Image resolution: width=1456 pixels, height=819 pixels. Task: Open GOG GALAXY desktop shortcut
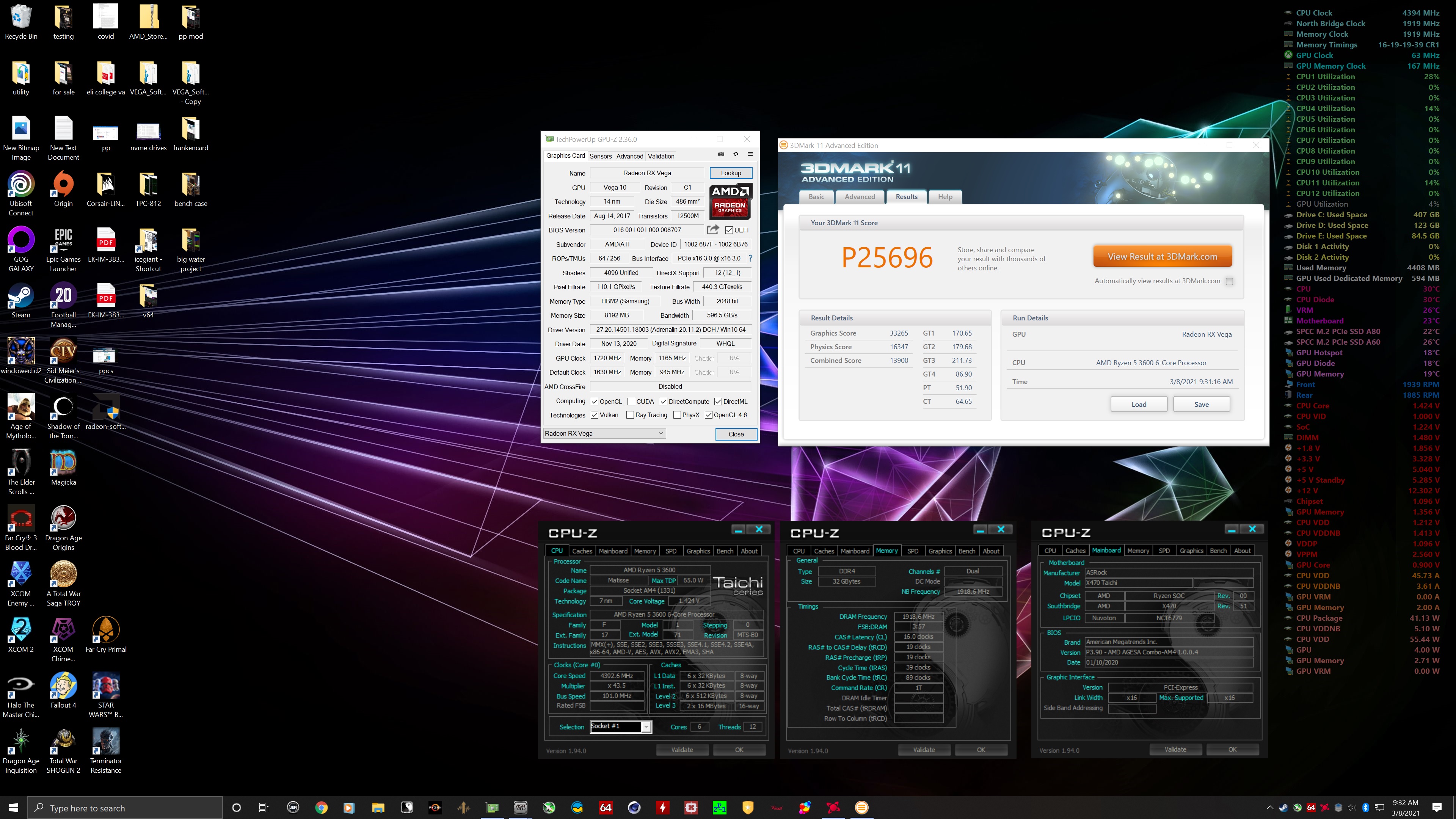21,249
